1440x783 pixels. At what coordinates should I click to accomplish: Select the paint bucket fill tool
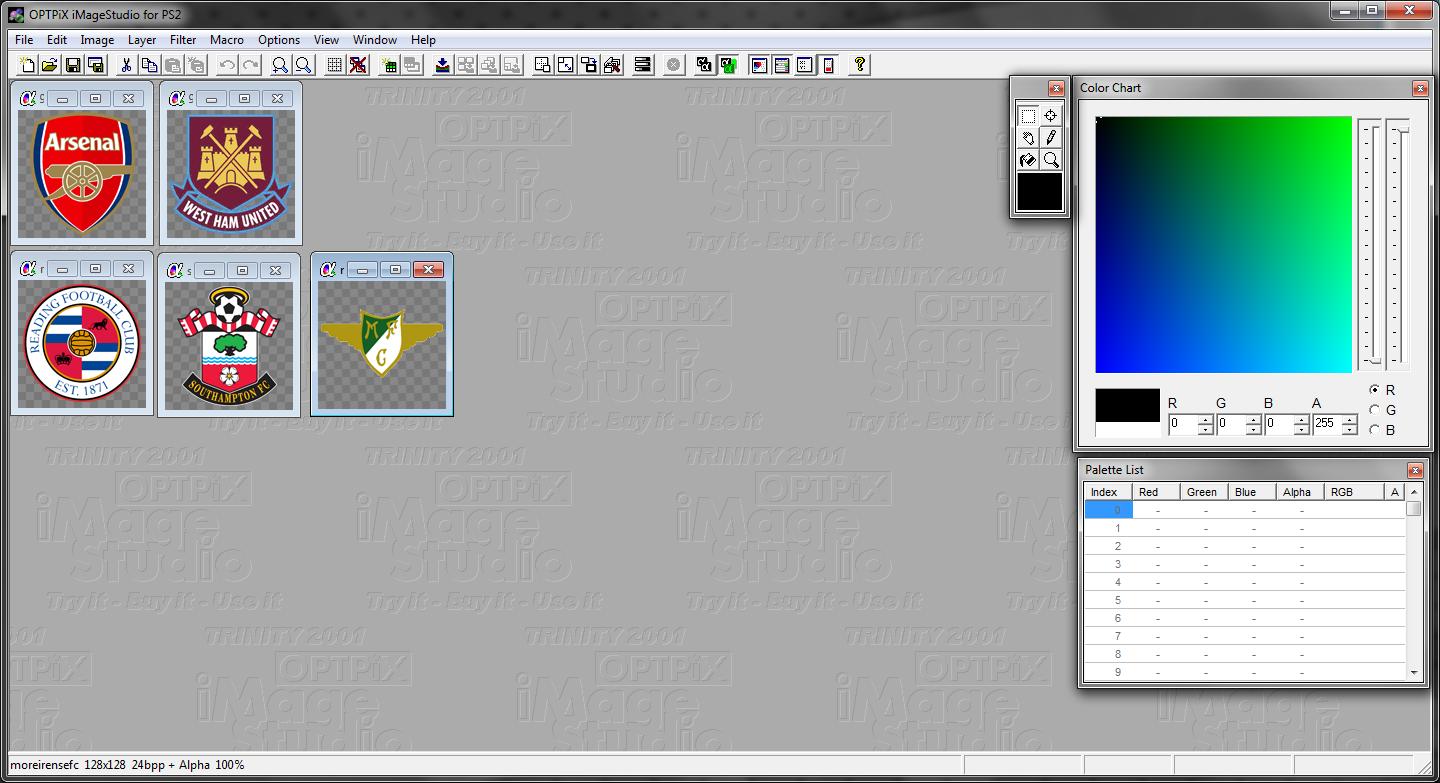tap(1028, 160)
